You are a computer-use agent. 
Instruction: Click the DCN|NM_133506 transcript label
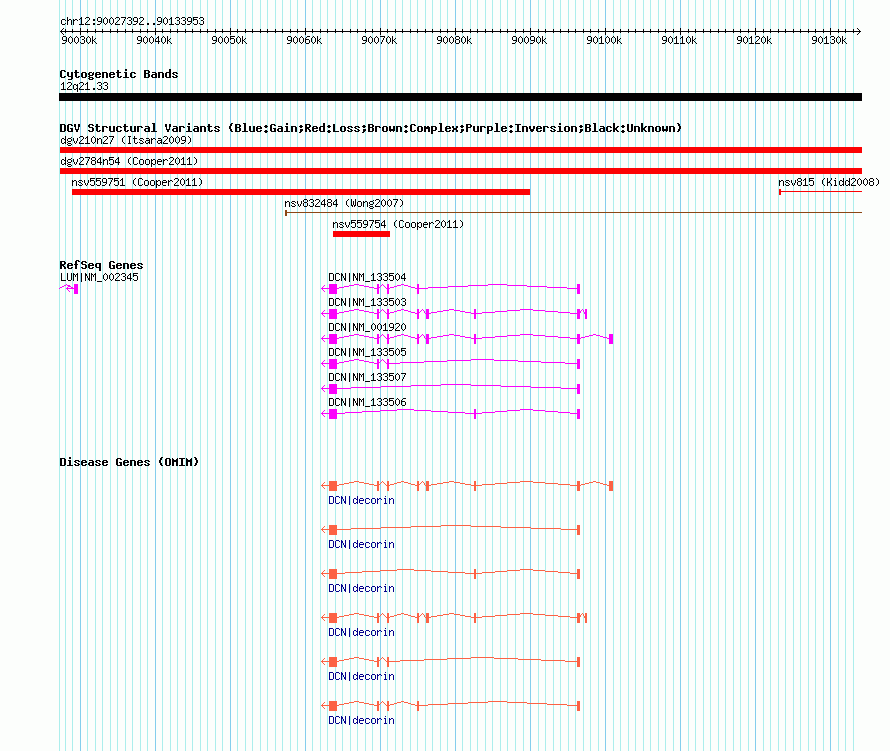click(367, 402)
